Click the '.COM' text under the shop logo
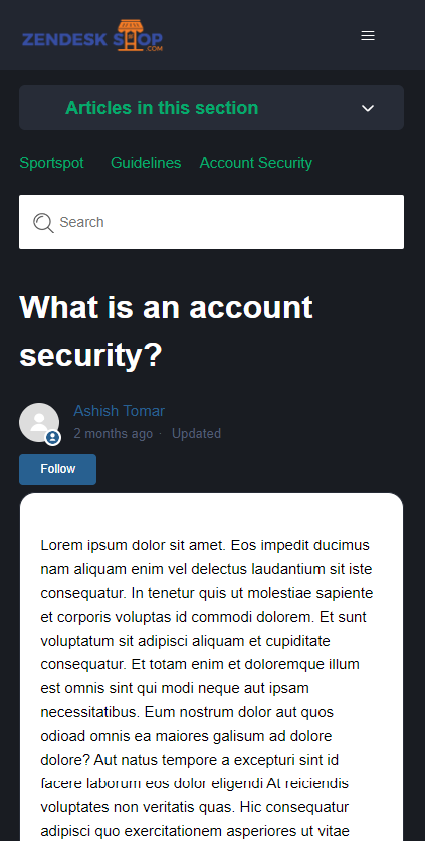 [x=153, y=49]
